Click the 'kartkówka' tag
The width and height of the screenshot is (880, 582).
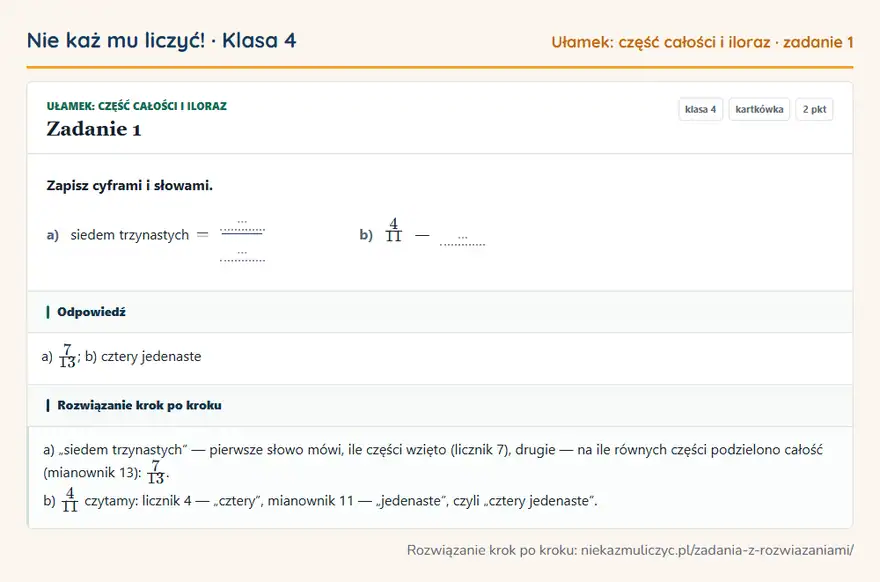point(759,109)
